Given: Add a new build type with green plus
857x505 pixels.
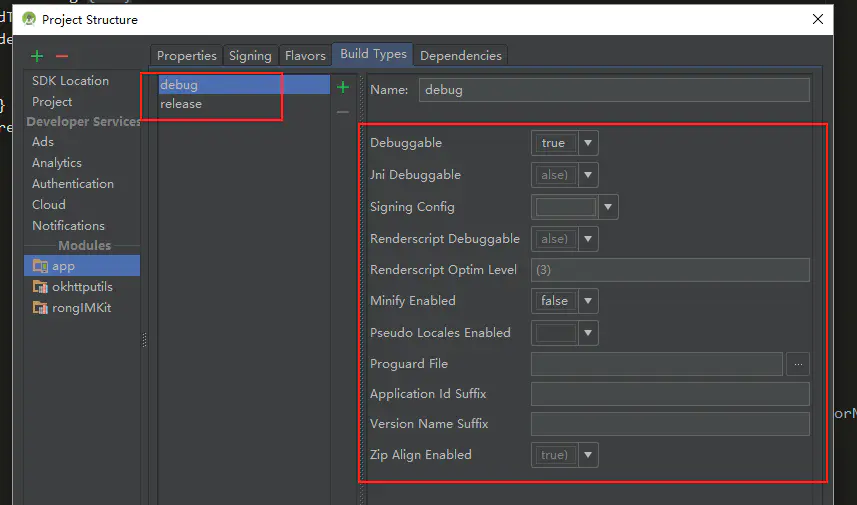Looking at the screenshot, I should pyautogui.click(x=343, y=87).
